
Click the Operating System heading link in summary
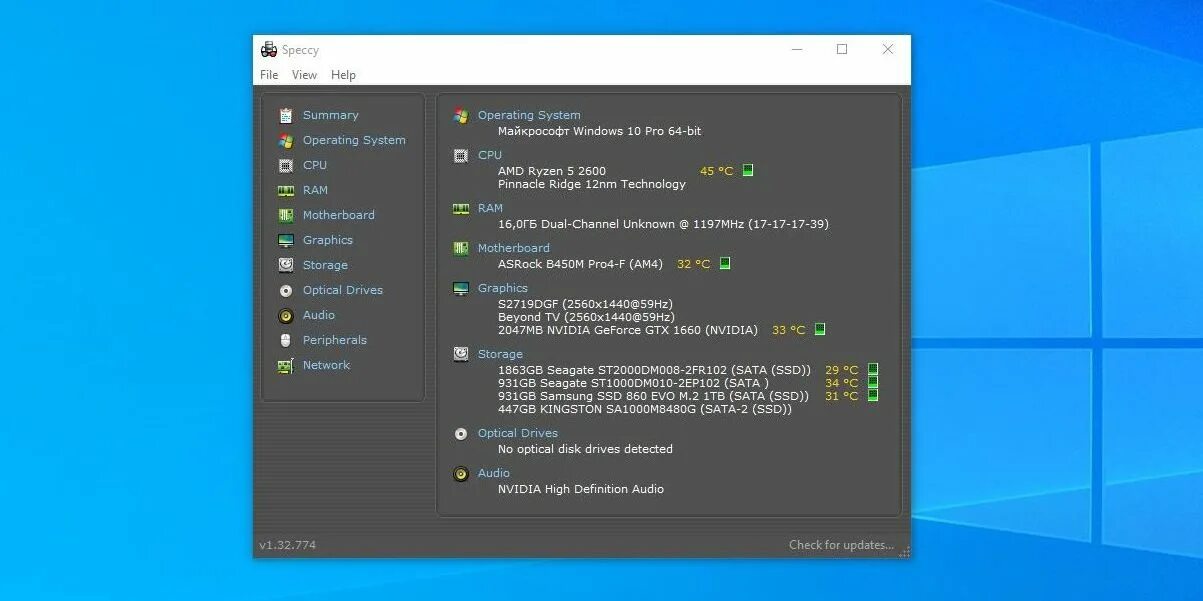(x=529, y=115)
